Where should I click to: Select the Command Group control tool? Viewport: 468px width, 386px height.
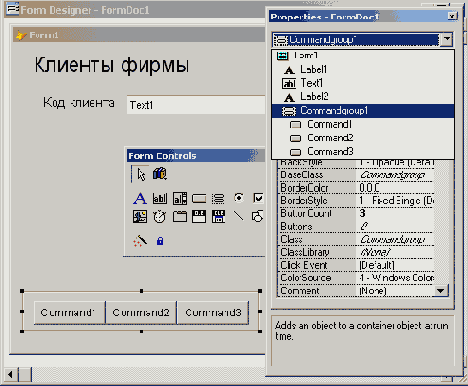tap(218, 198)
